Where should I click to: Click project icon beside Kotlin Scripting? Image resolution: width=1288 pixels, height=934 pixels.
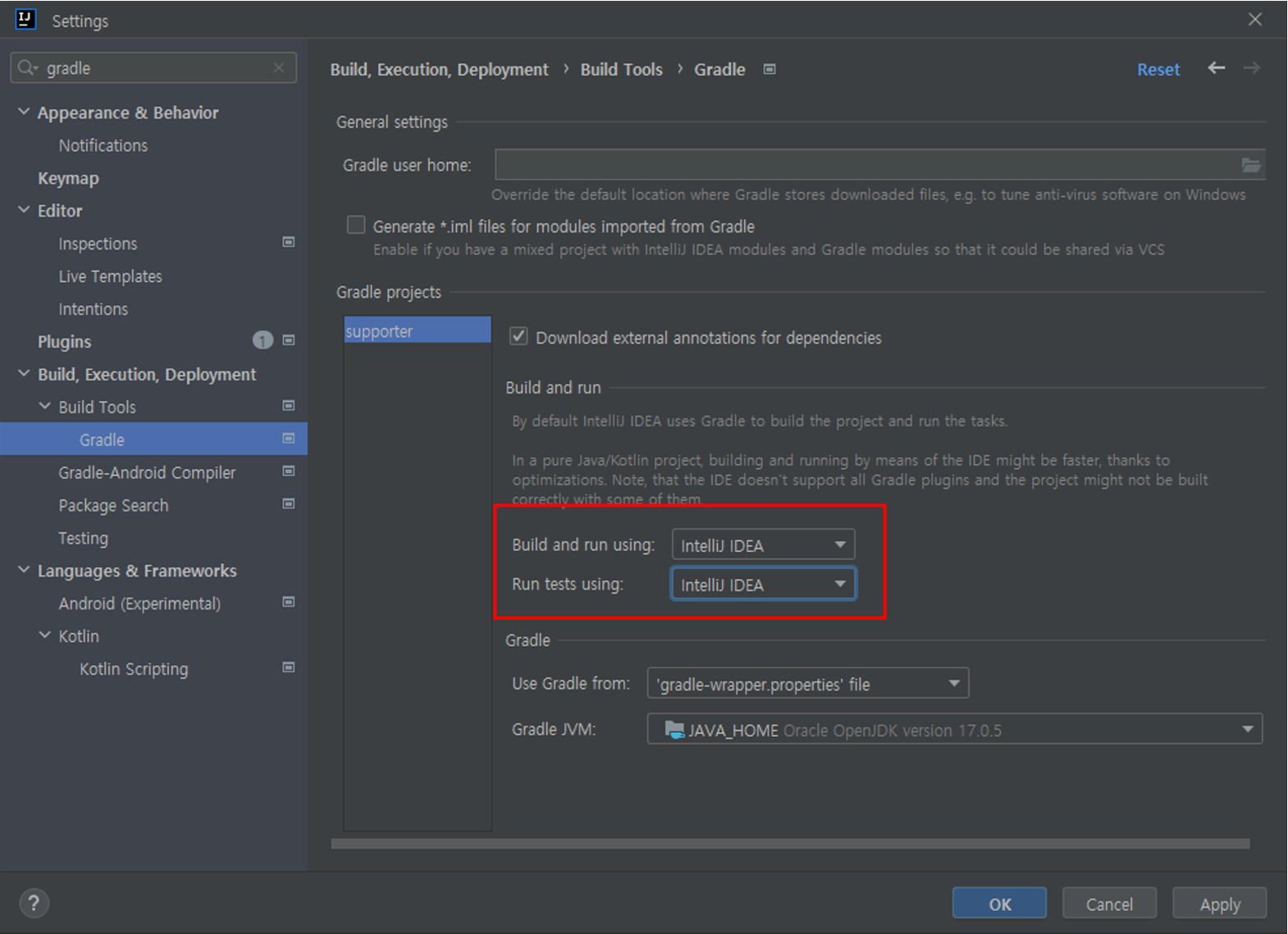coord(289,668)
